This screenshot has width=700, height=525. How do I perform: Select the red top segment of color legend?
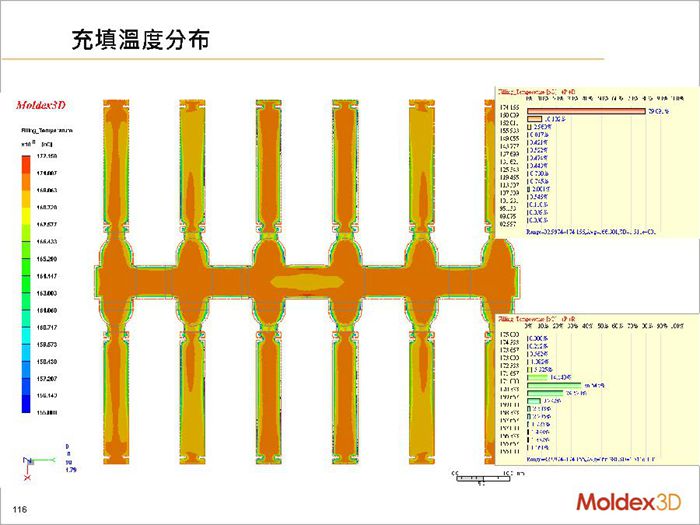(x=26, y=164)
